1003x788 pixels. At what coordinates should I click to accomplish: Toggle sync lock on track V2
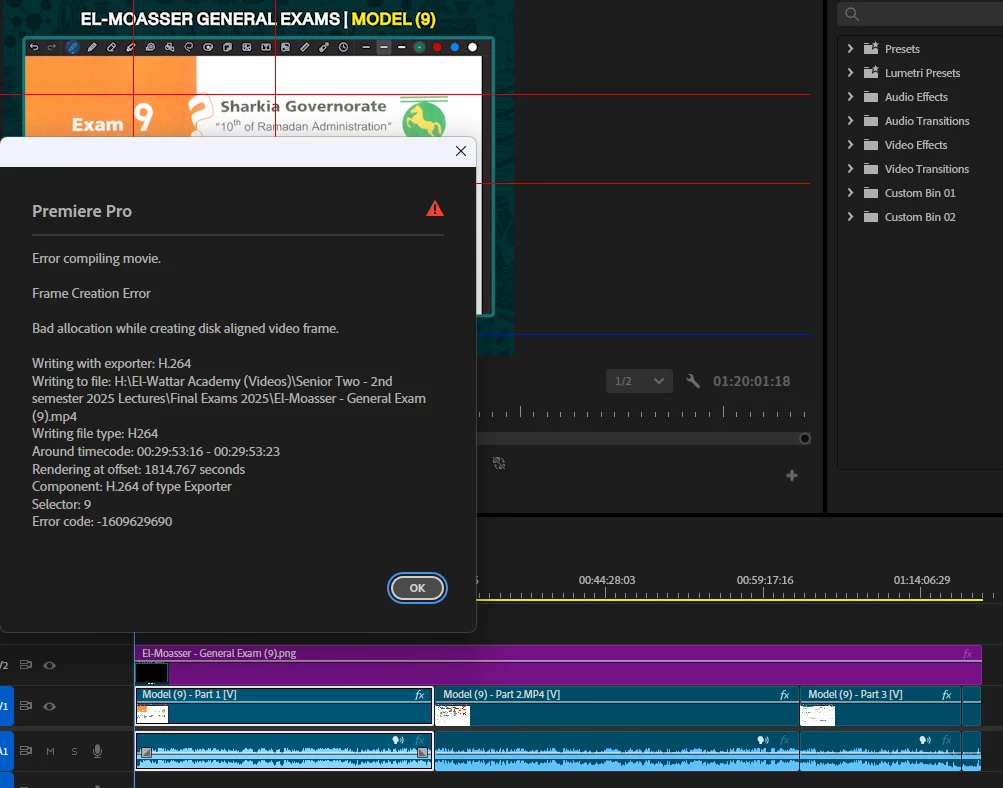tap(26, 665)
